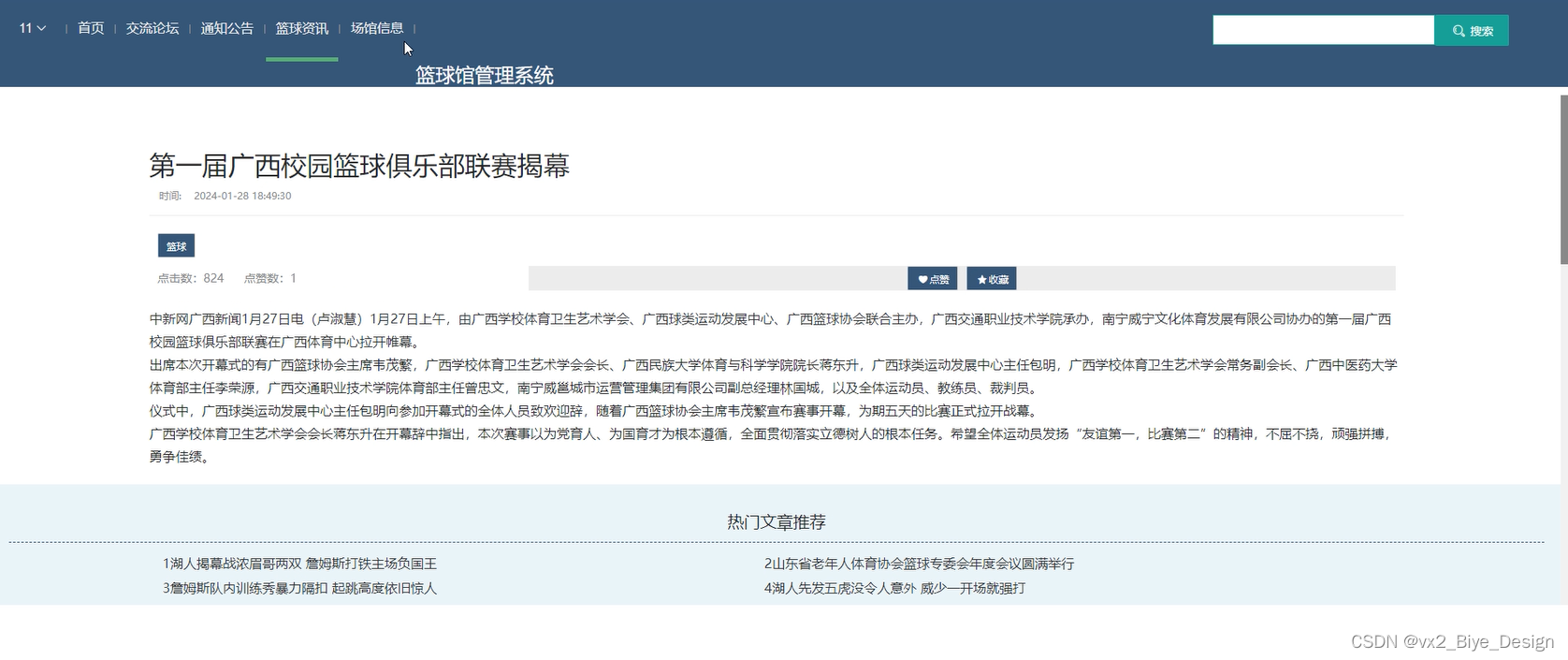Click the 篮球 category tag
The height and width of the screenshot is (660, 1568).
tap(176, 246)
